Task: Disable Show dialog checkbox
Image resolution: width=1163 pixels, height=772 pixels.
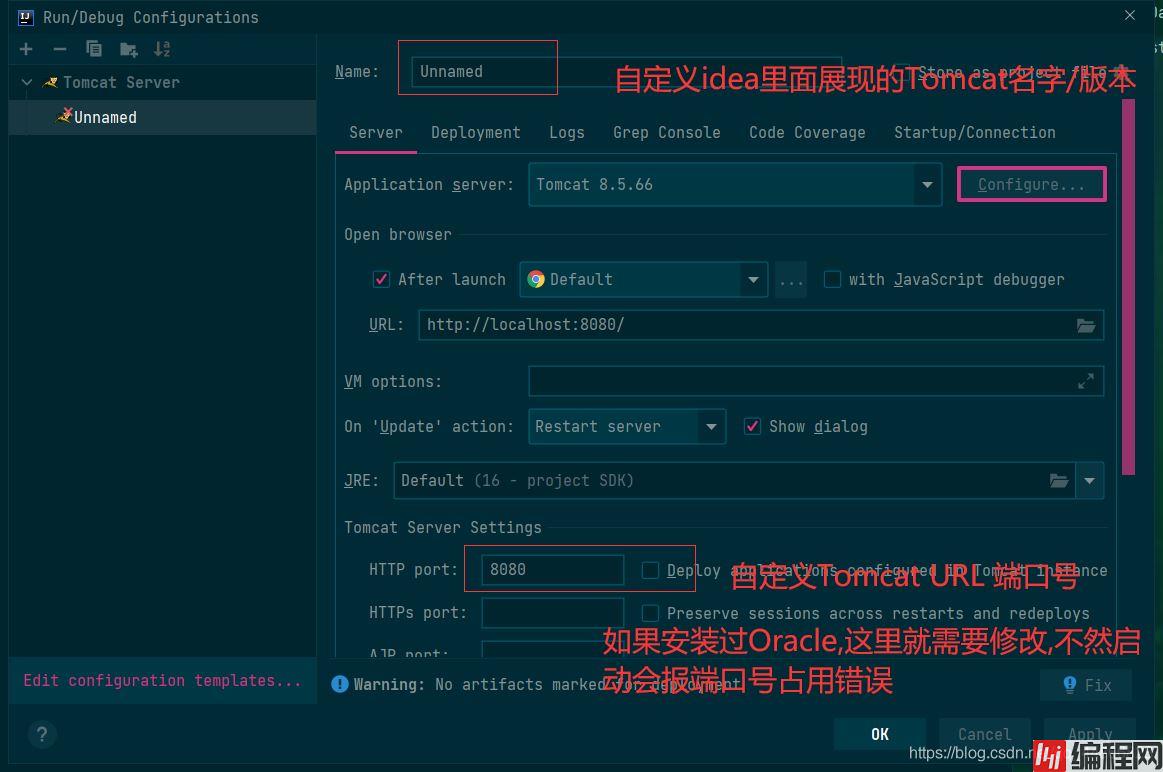Action: pos(752,426)
